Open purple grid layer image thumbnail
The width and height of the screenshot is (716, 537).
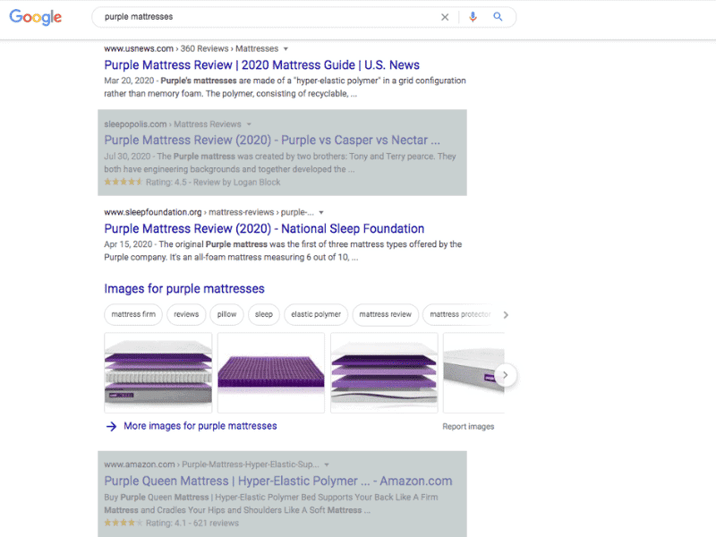tap(271, 373)
